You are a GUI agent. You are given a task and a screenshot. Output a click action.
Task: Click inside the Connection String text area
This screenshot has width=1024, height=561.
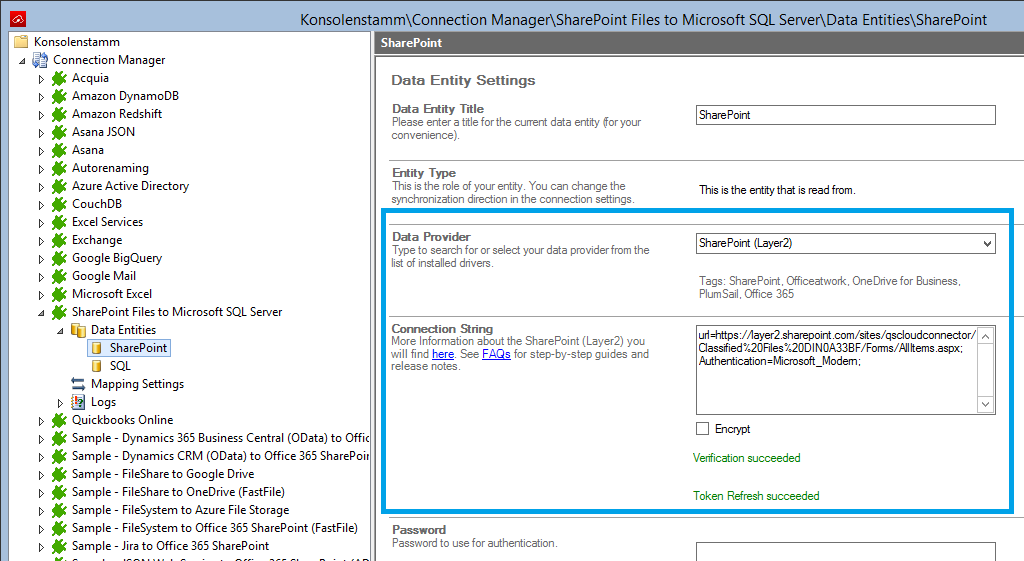pos(835,385)
